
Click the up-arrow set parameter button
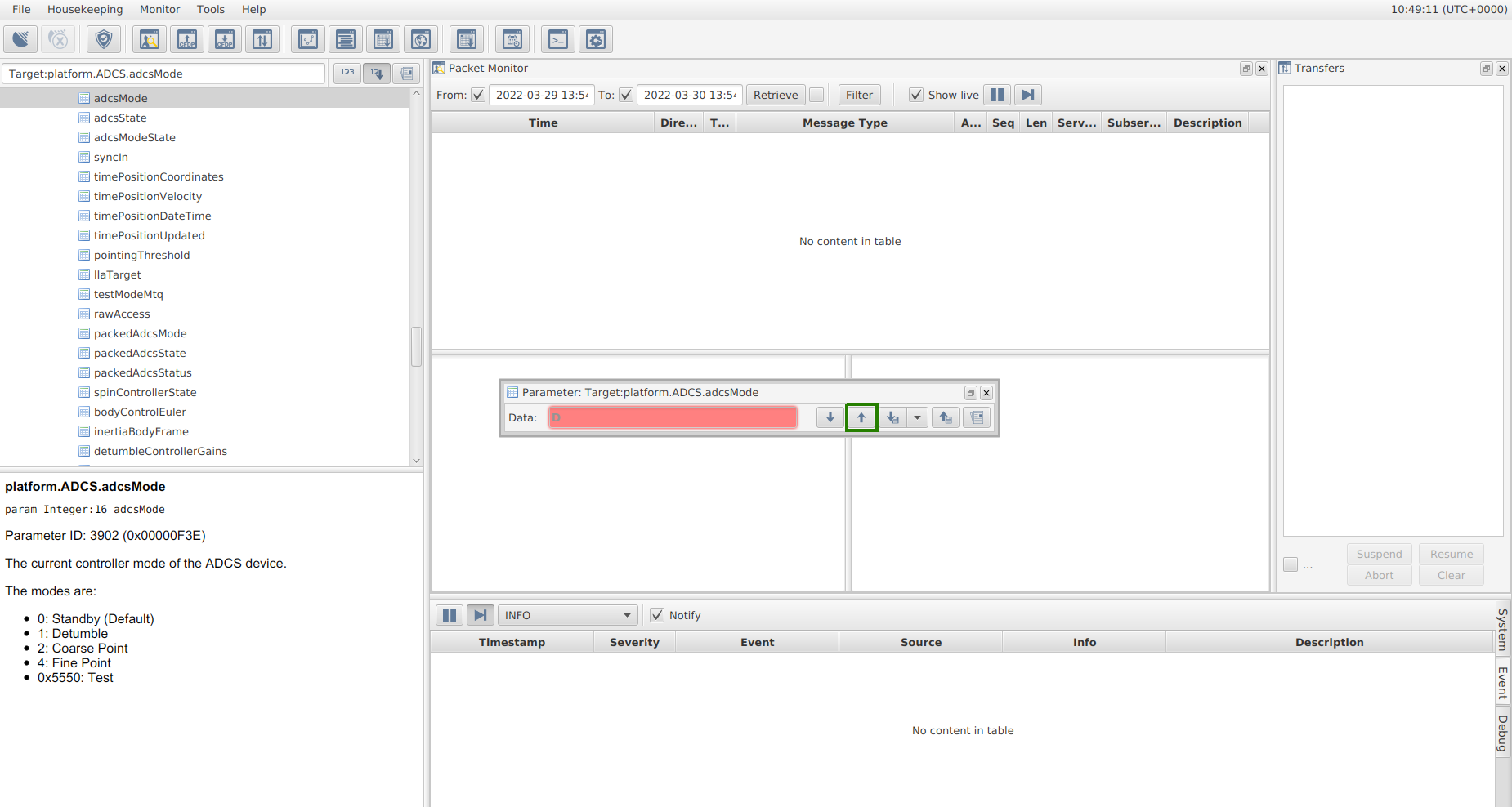[x=861, y=417]
